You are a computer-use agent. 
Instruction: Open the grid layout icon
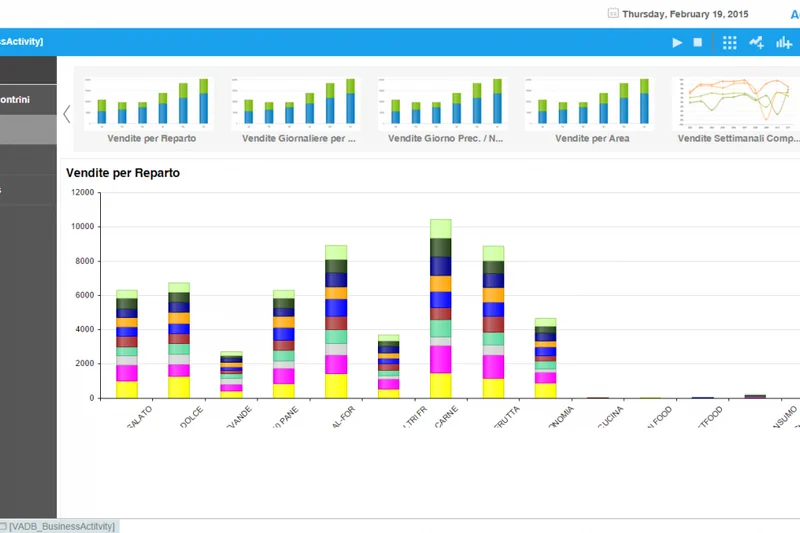pos(729,43)
